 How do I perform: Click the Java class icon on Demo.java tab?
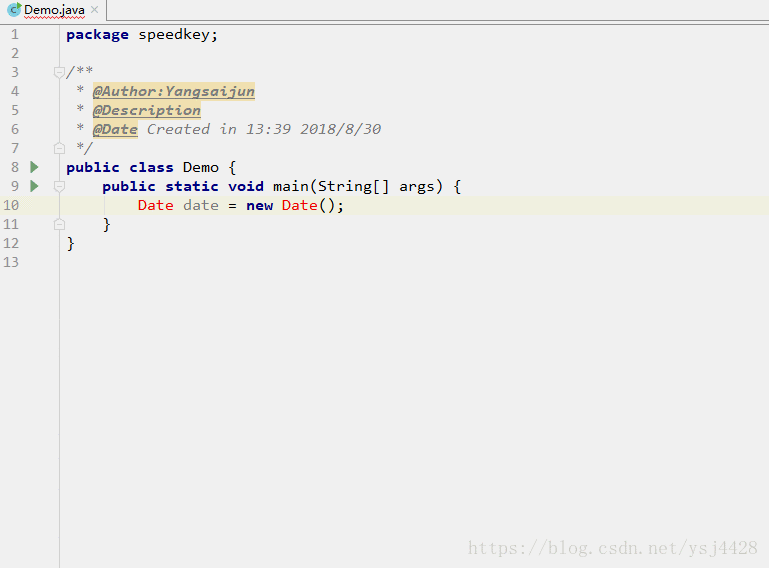pos(14,9)
